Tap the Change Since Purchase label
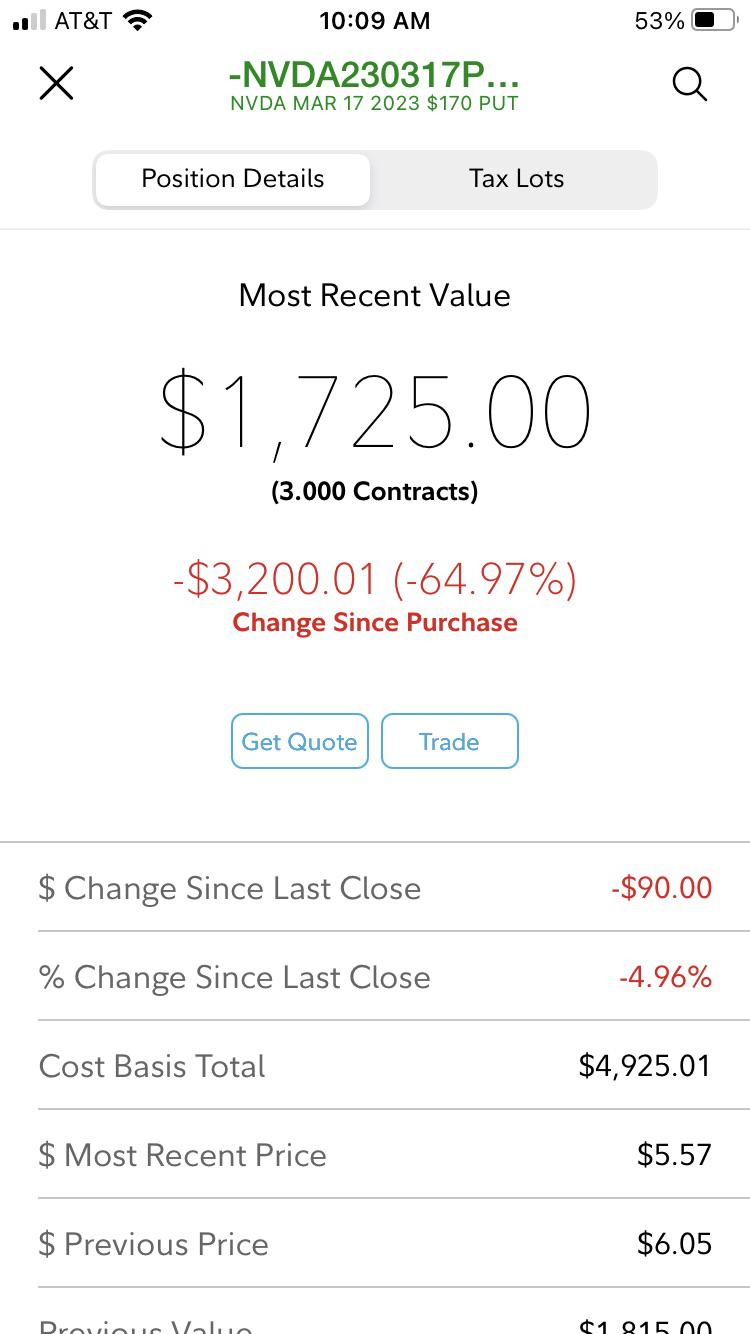 pos(375,622)
